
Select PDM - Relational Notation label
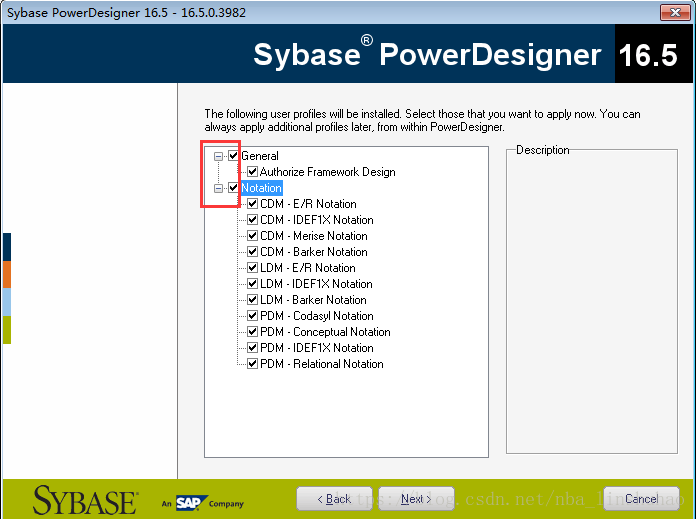click(322, 364)
